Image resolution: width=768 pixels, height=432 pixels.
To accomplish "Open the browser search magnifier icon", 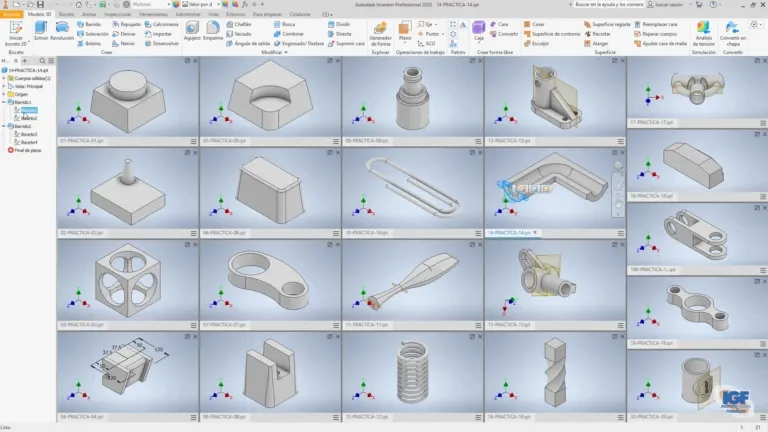I will coord(42,61).
